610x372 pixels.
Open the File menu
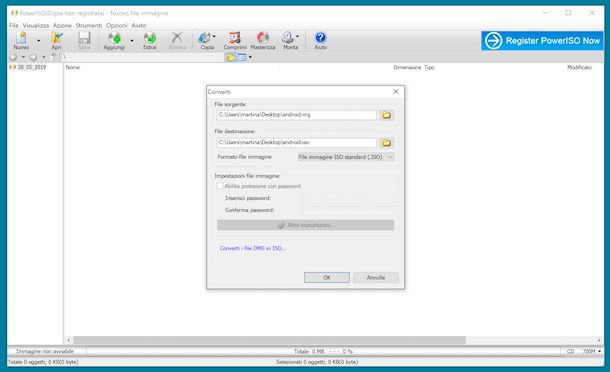14,25
